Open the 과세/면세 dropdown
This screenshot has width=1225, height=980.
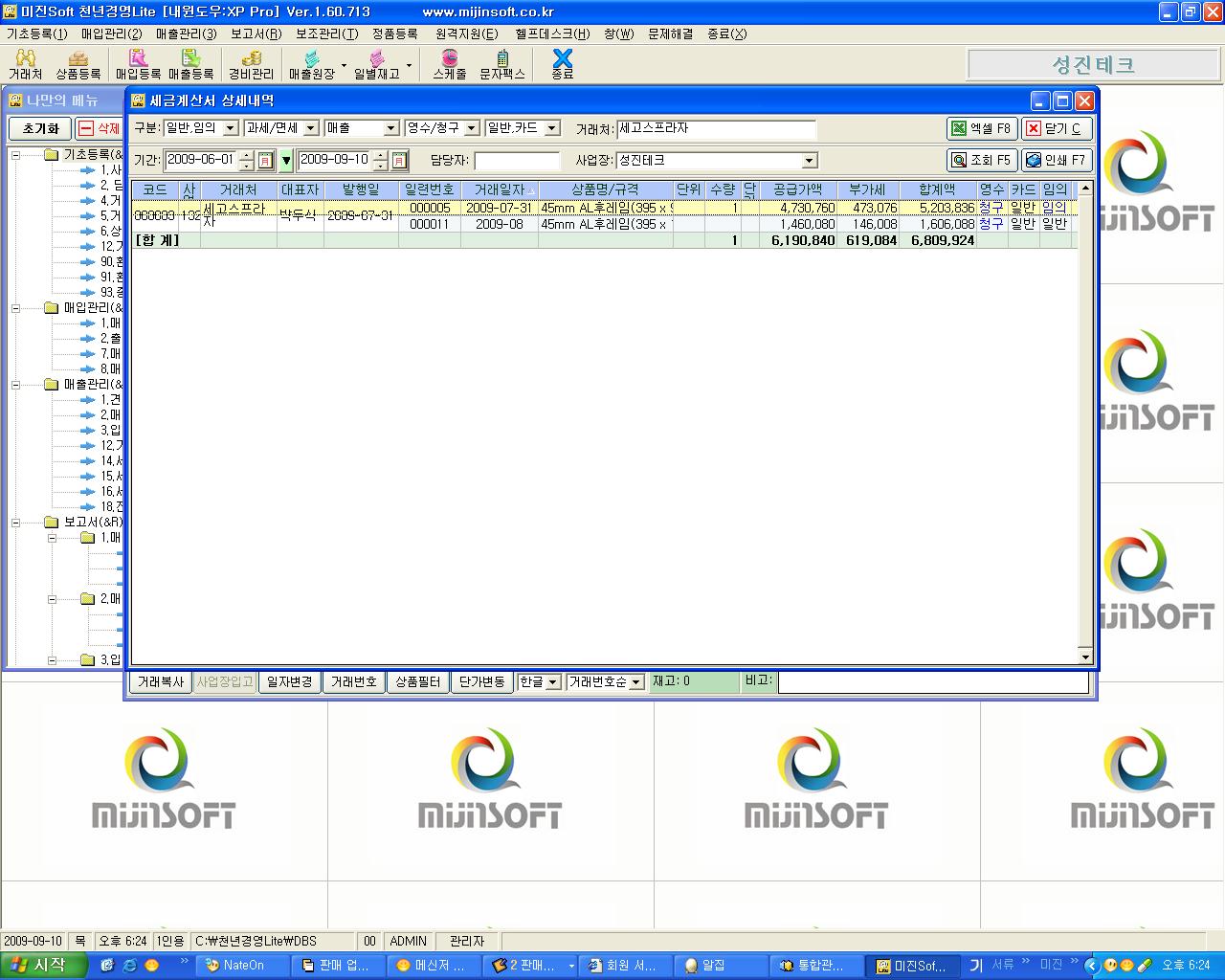click(311, 128)
